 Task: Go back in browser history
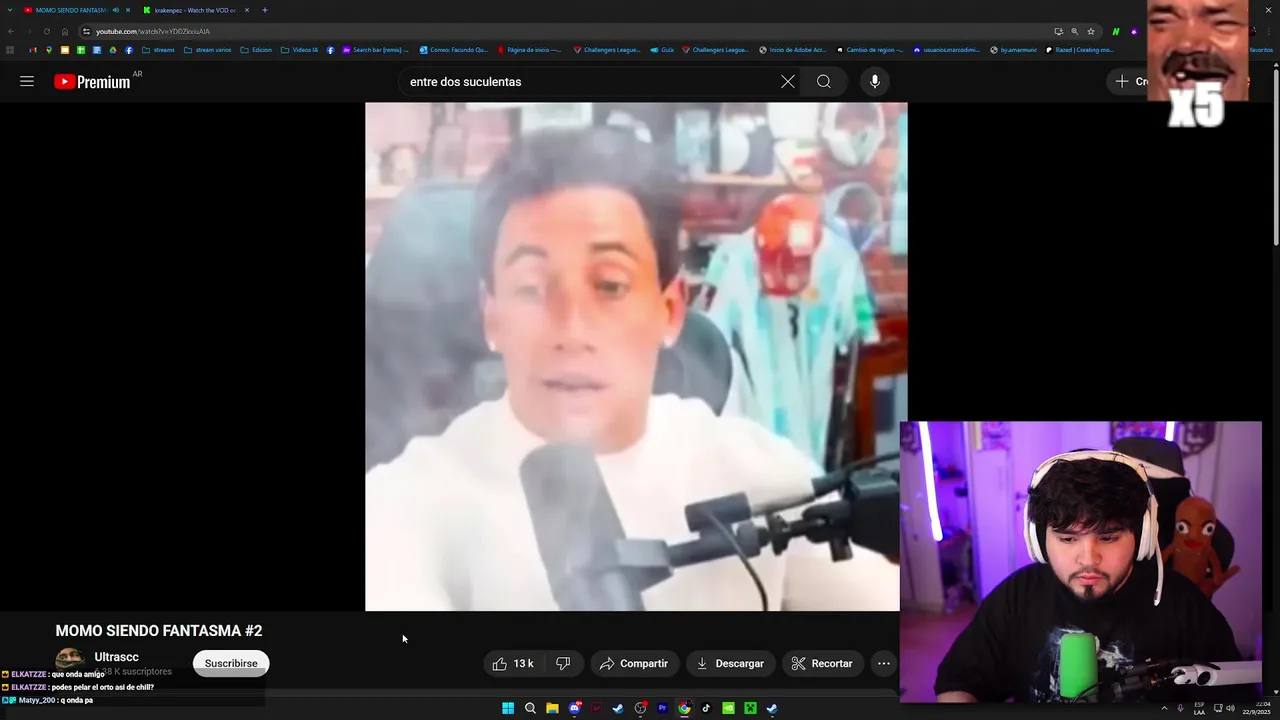(11, 31)
